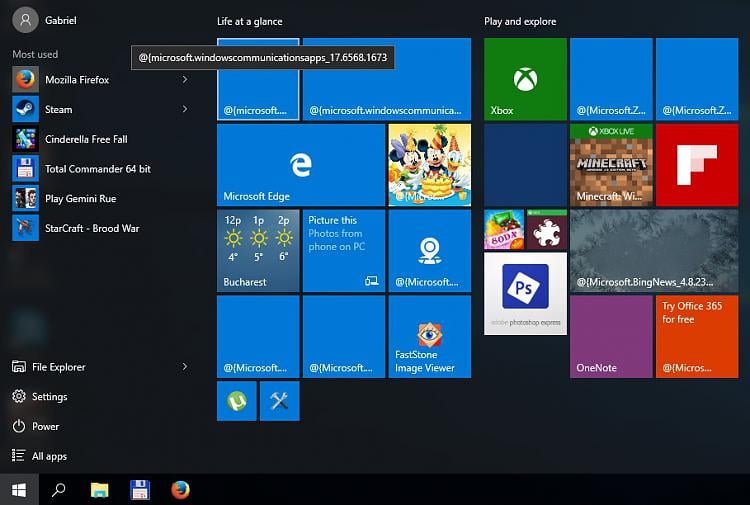Start Play Gemini Rue

pos(100,198)
